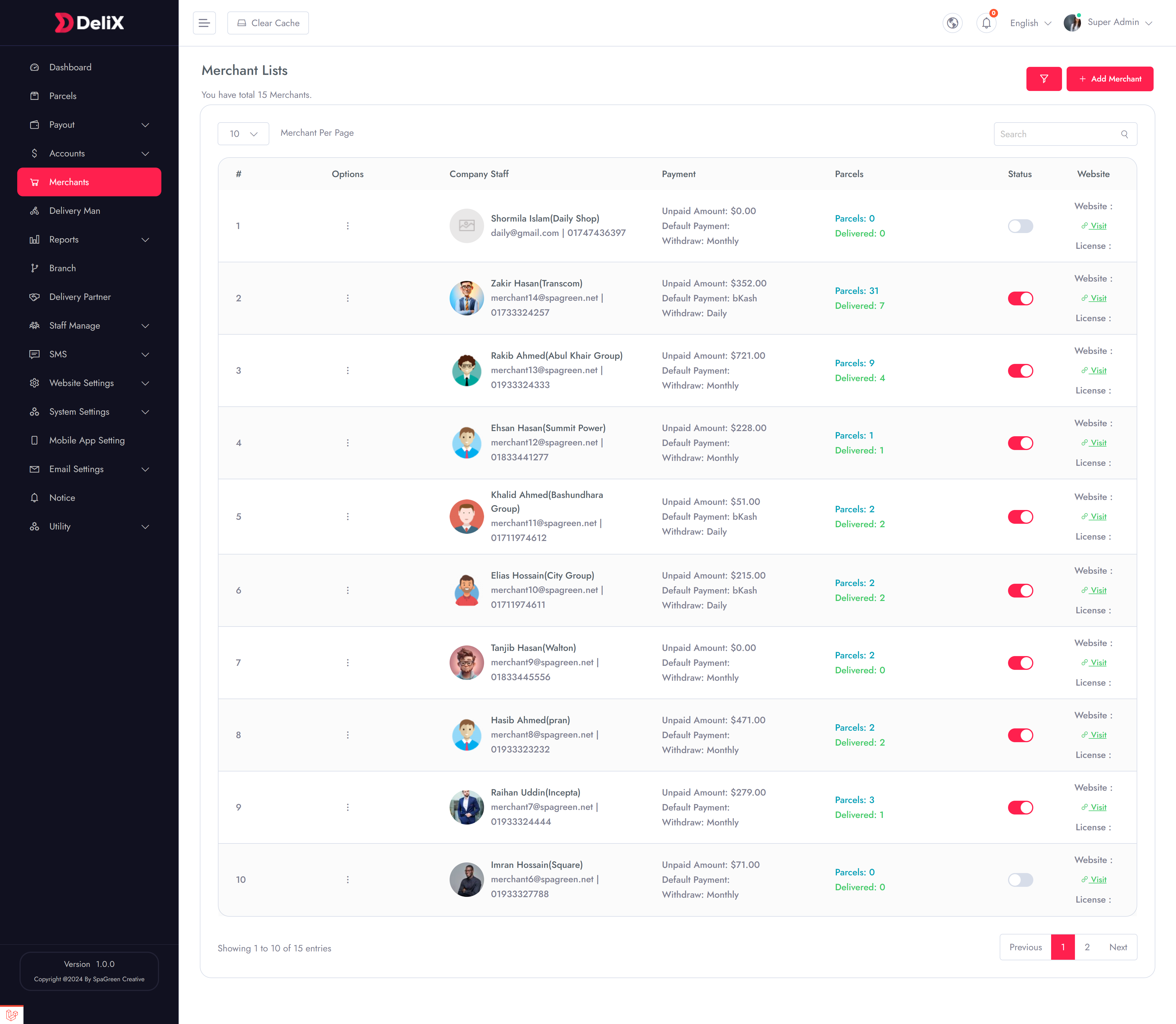Select Merchants in the sidebar menu

tap(68, 182)
